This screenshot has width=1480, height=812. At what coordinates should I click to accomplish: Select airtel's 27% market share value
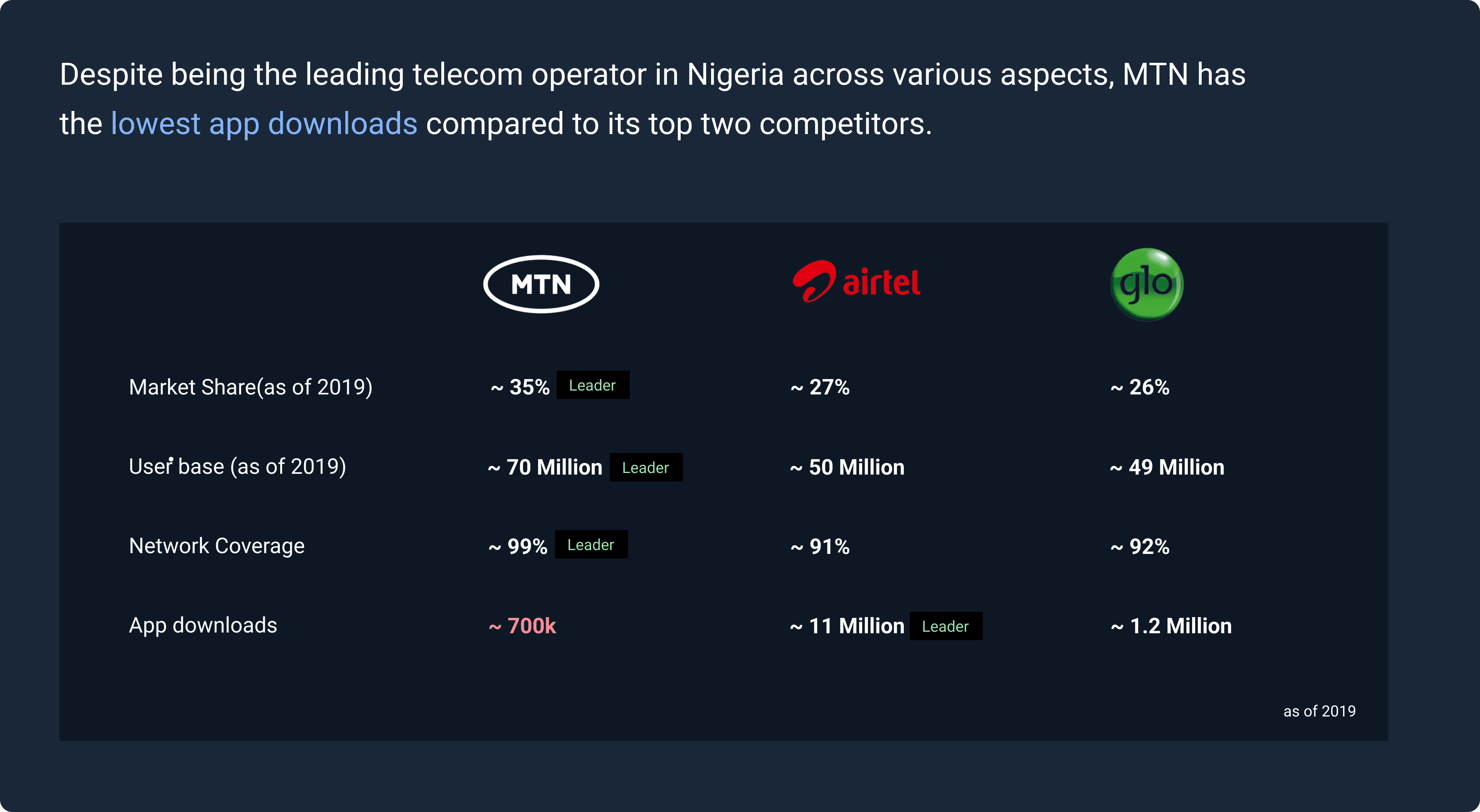[820, 387]
